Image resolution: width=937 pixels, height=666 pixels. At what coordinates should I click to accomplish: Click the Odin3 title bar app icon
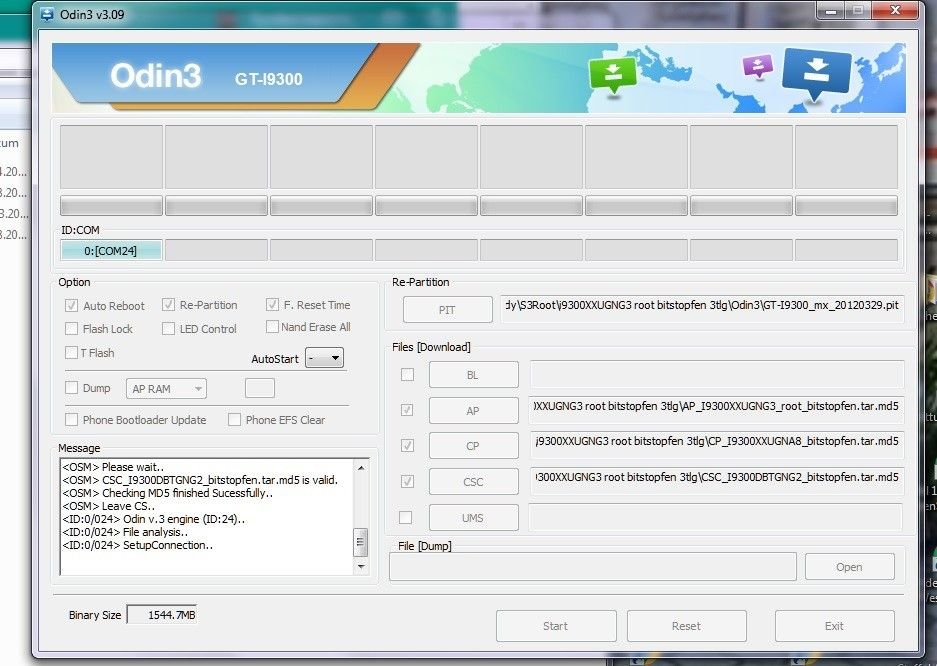click(x=46, y=14)
